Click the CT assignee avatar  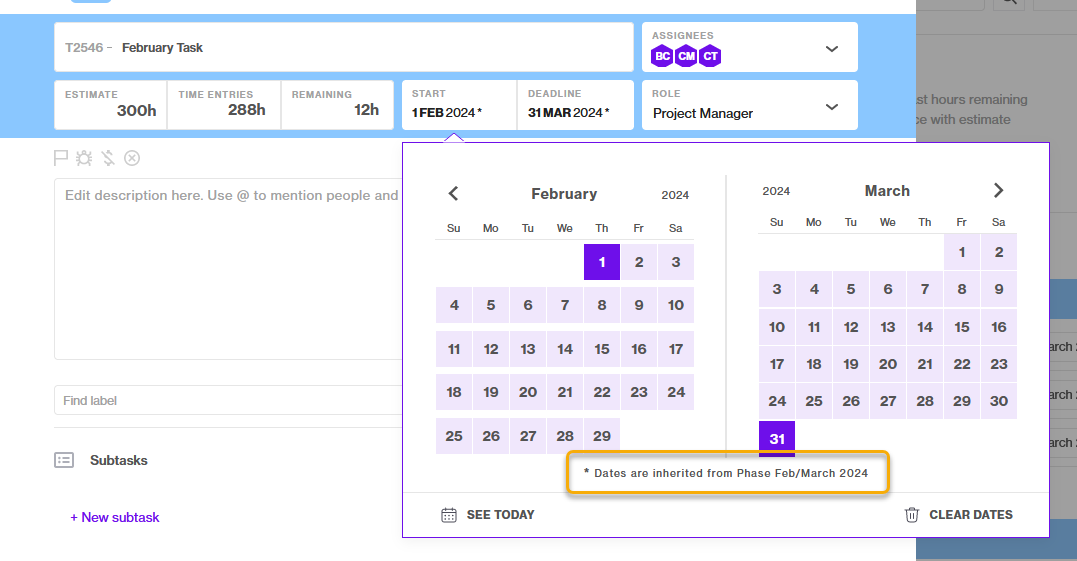[x=710, y=56]
